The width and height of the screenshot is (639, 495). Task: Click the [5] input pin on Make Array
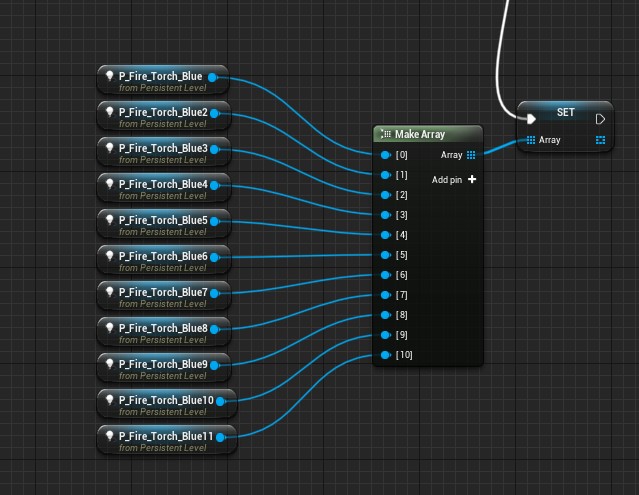[386, 255]
